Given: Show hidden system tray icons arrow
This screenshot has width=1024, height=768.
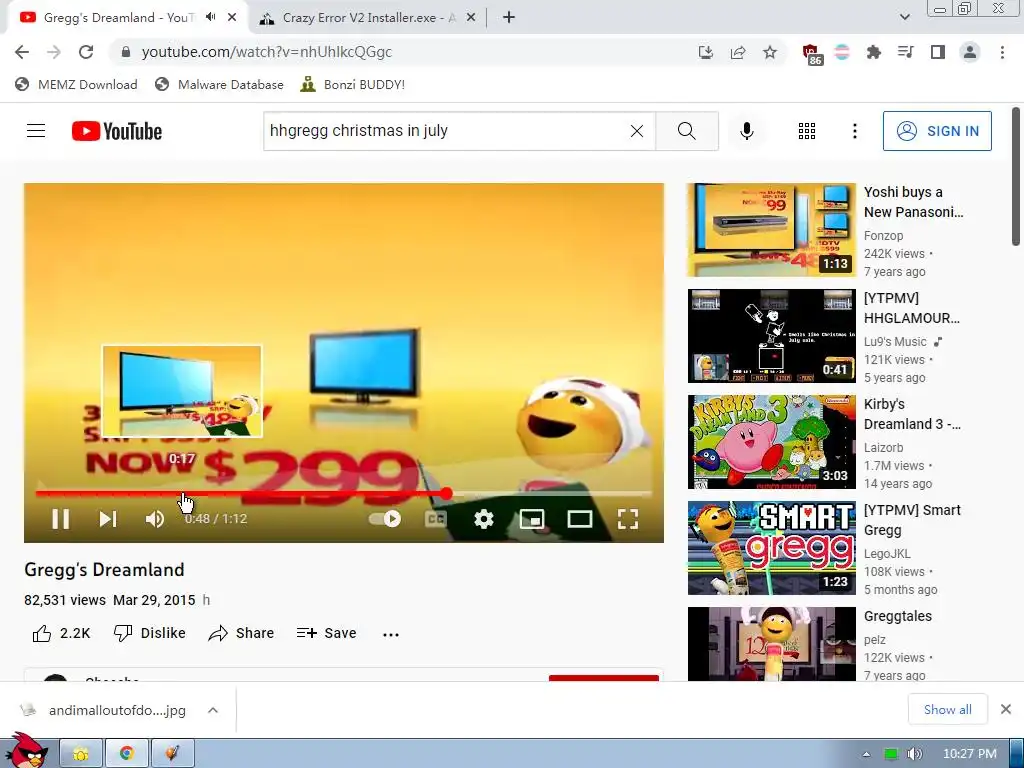Looking at the screenshot, I should [x=866, y=754].
